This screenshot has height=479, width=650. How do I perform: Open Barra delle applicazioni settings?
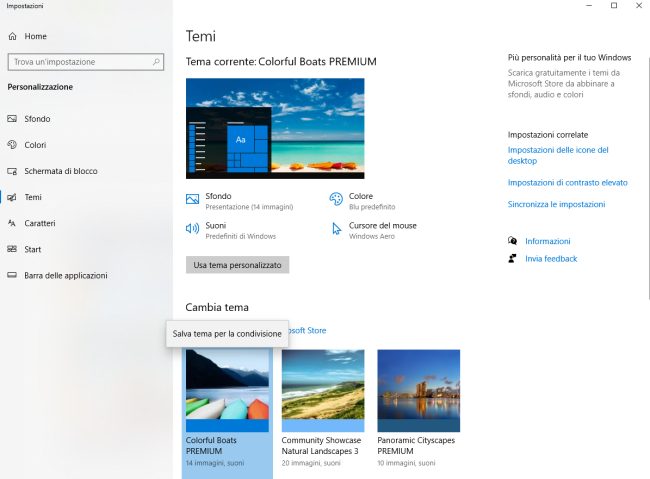(x=86, y=275)
